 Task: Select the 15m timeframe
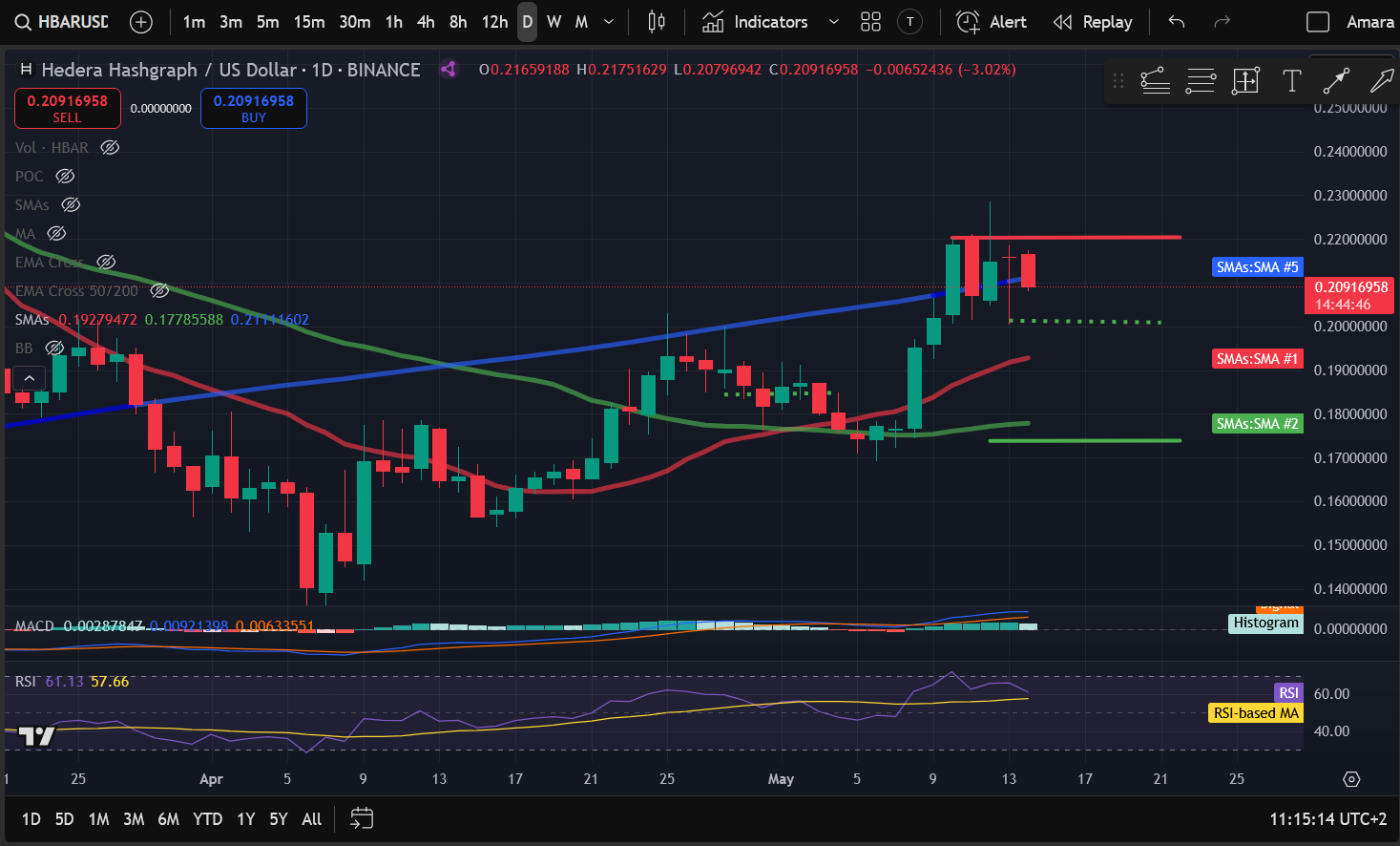(308, 21)
